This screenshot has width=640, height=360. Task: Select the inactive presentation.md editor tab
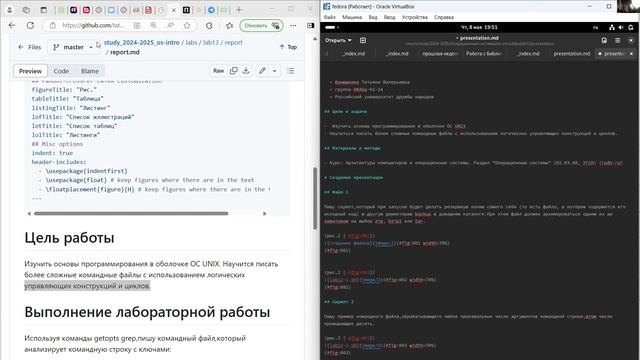(571, 53)
